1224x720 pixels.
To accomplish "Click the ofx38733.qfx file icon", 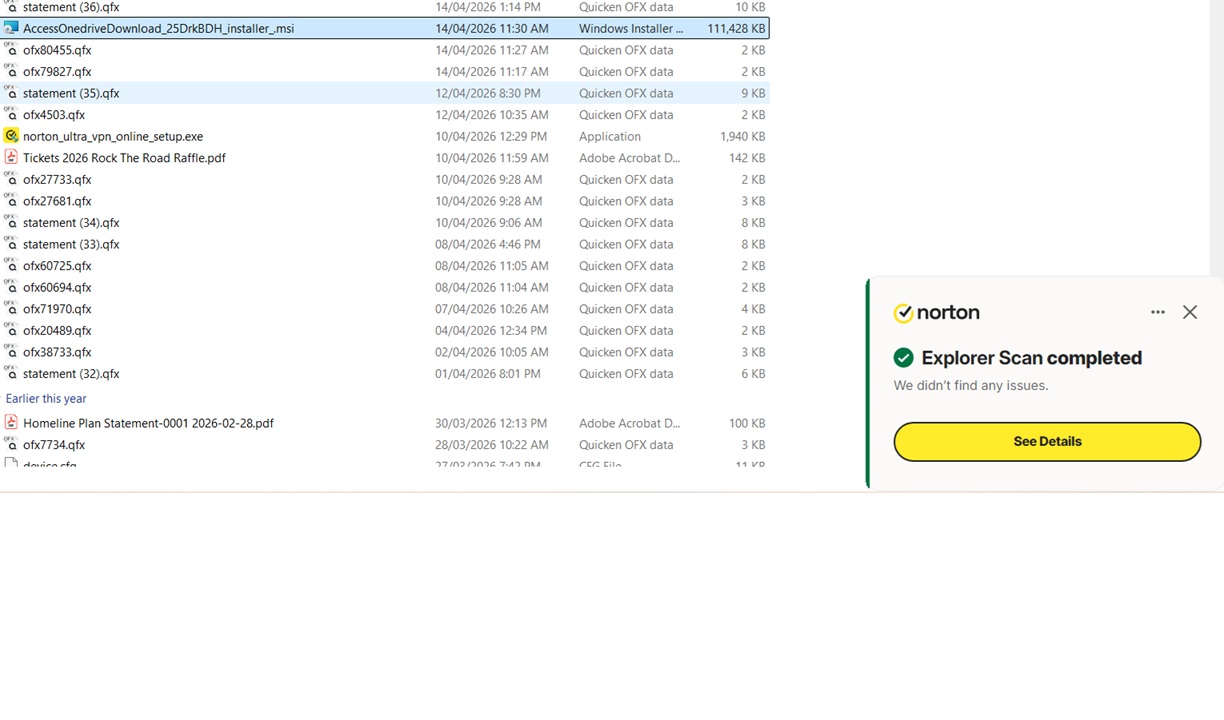I will pyautogui.click(x=11, y=352).
